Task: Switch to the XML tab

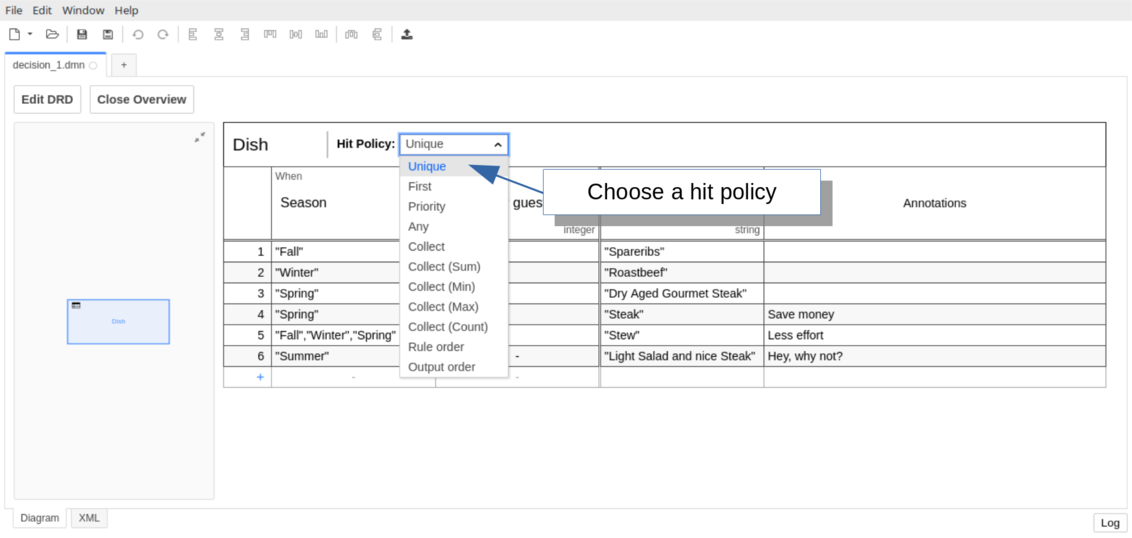Action: pos(89,518)
